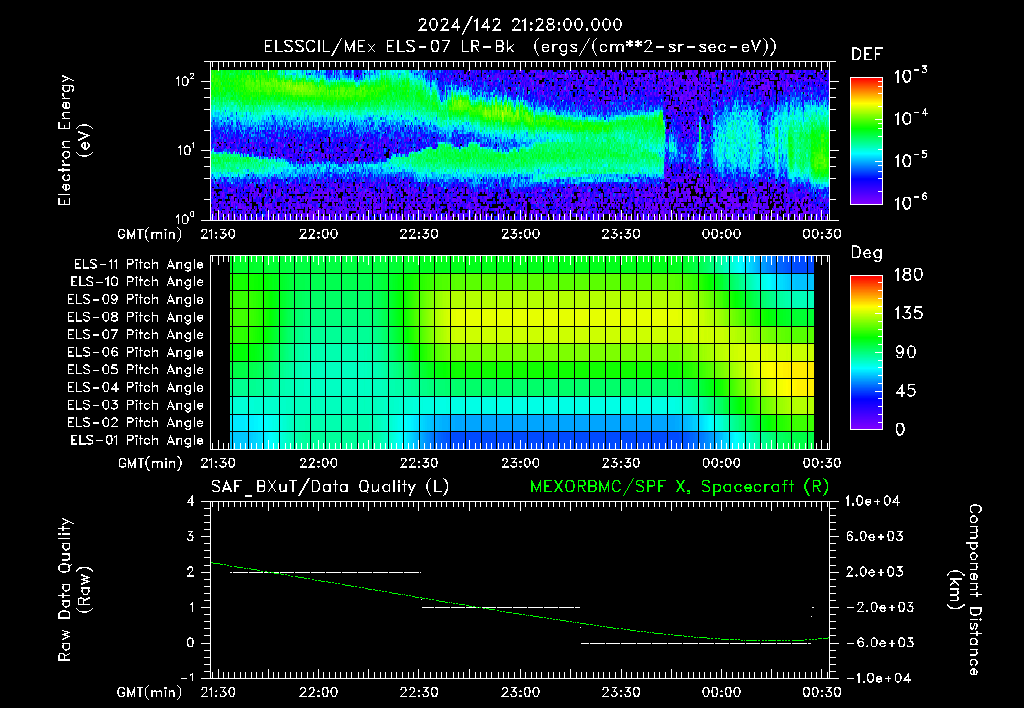The image size is (1024, 708).
Task: Select the ELS-11 Pitch Angle row label
Action: point(138,265)
